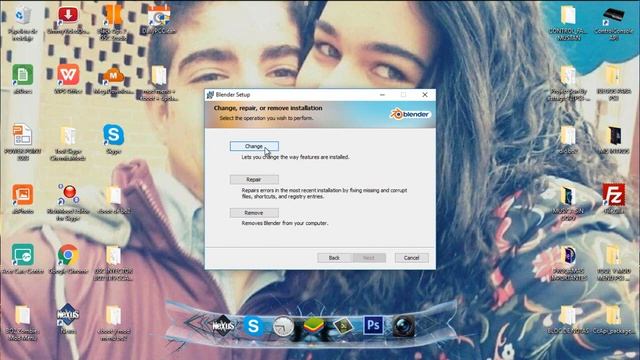Click the Remove button to uninstall Blender

(254, 213)
